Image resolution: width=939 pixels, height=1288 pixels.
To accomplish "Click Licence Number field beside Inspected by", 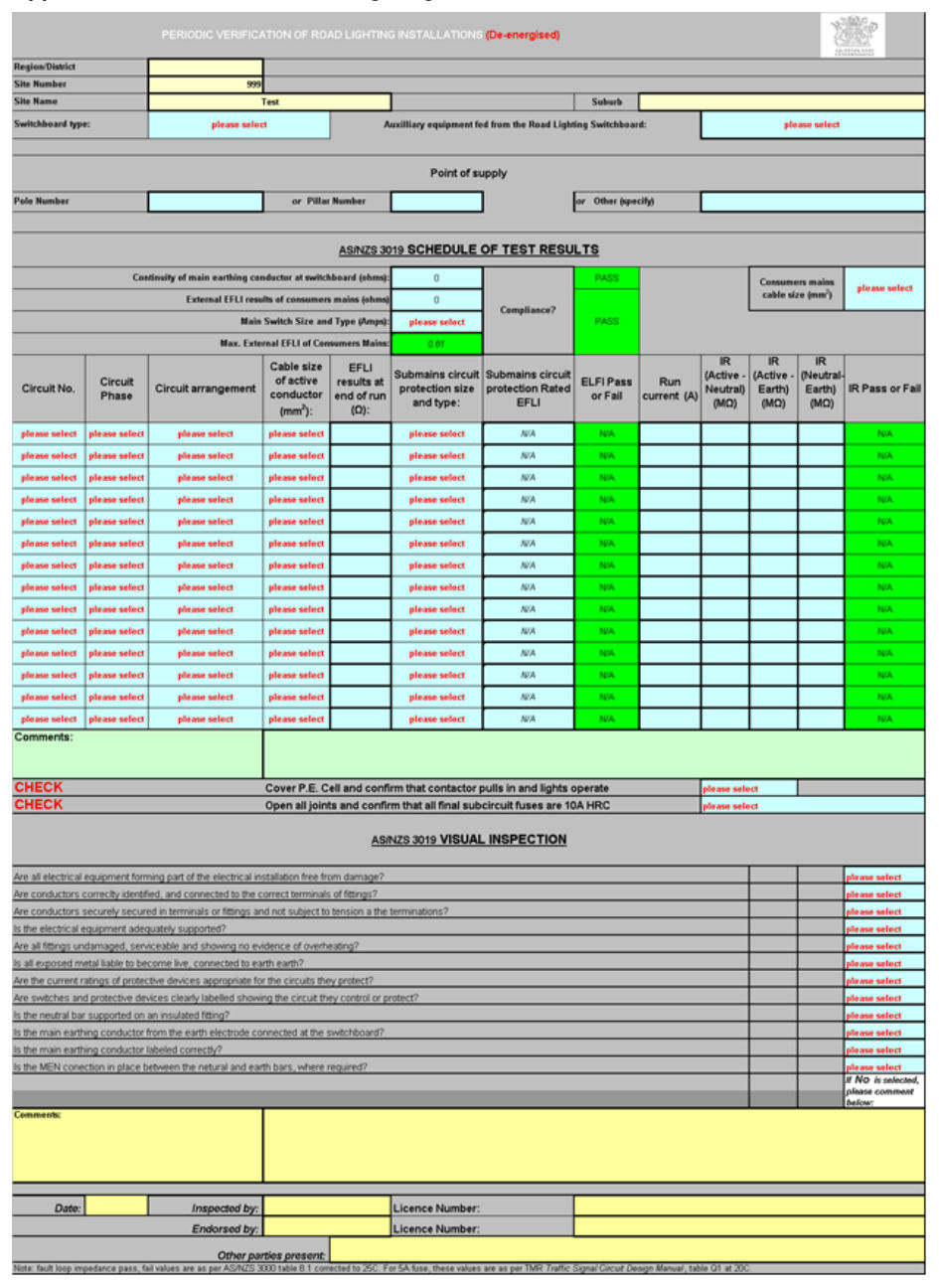I will [749, 1207].
